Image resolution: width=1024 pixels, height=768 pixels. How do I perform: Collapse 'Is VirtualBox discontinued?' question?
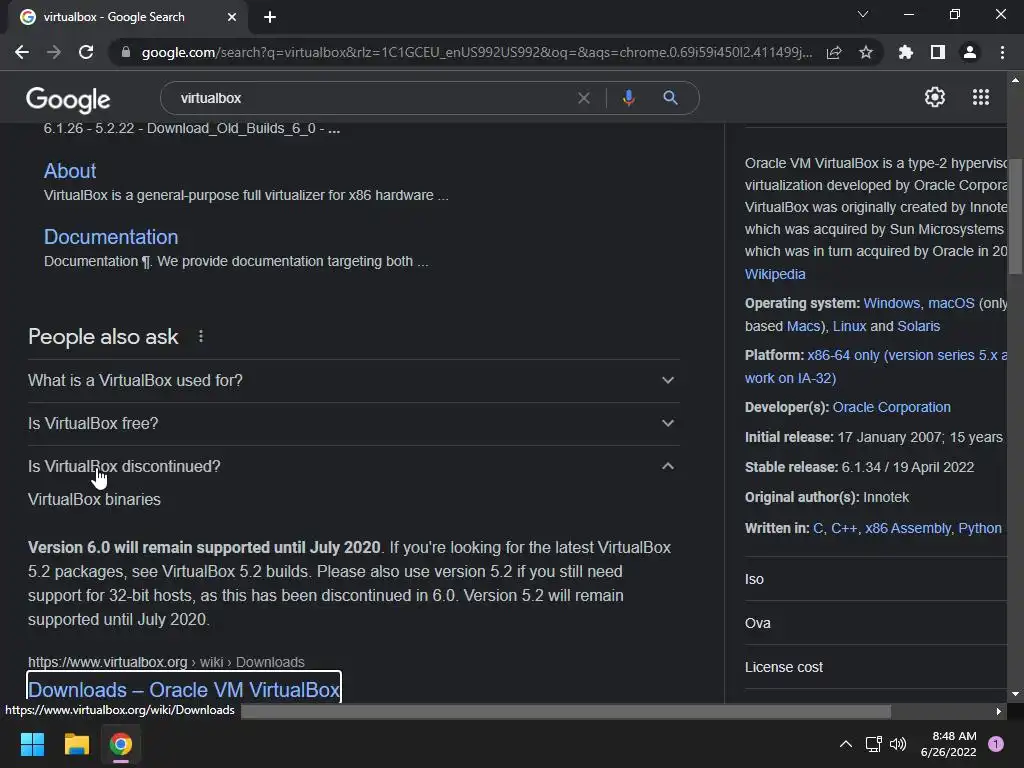pyautogui.click(x=353, y=467)
